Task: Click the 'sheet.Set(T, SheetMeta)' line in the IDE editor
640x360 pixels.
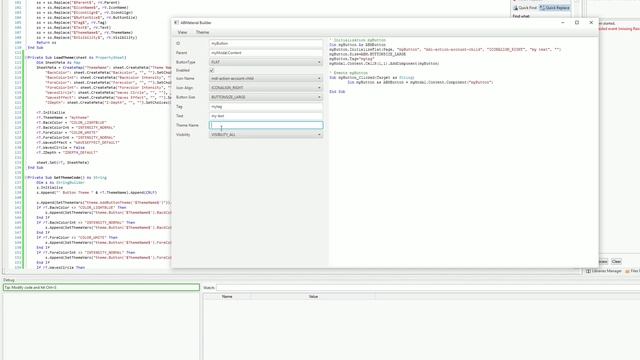Action: (x=62, y=162)
